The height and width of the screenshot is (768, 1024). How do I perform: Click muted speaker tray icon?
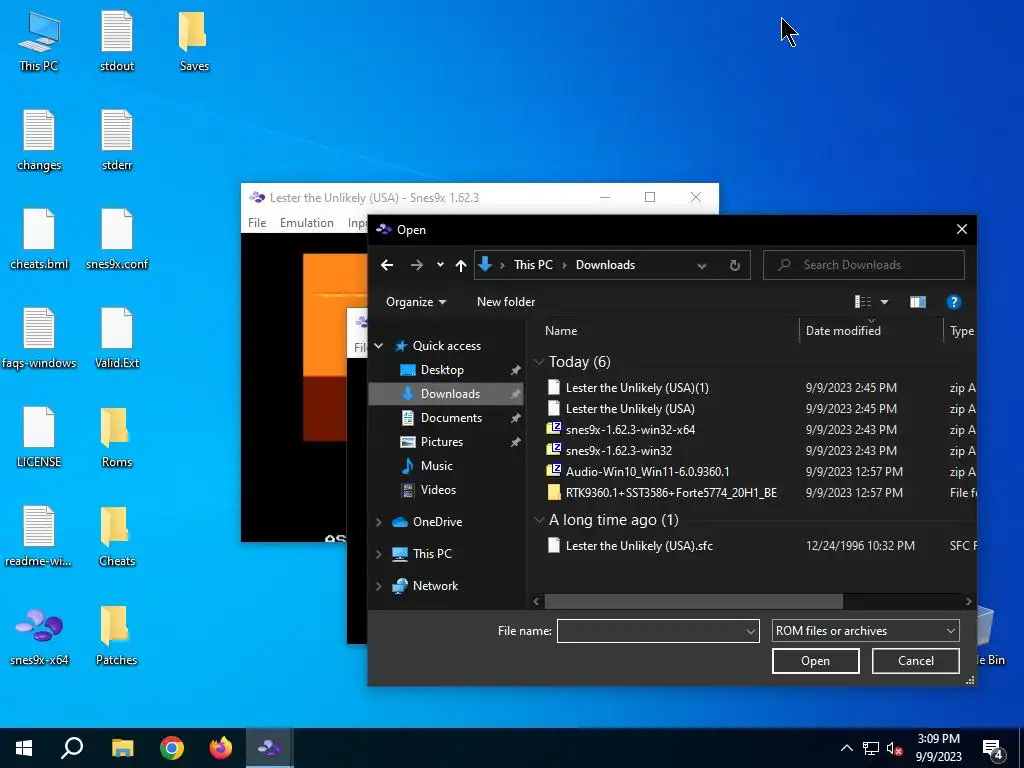tap(894, 748)
